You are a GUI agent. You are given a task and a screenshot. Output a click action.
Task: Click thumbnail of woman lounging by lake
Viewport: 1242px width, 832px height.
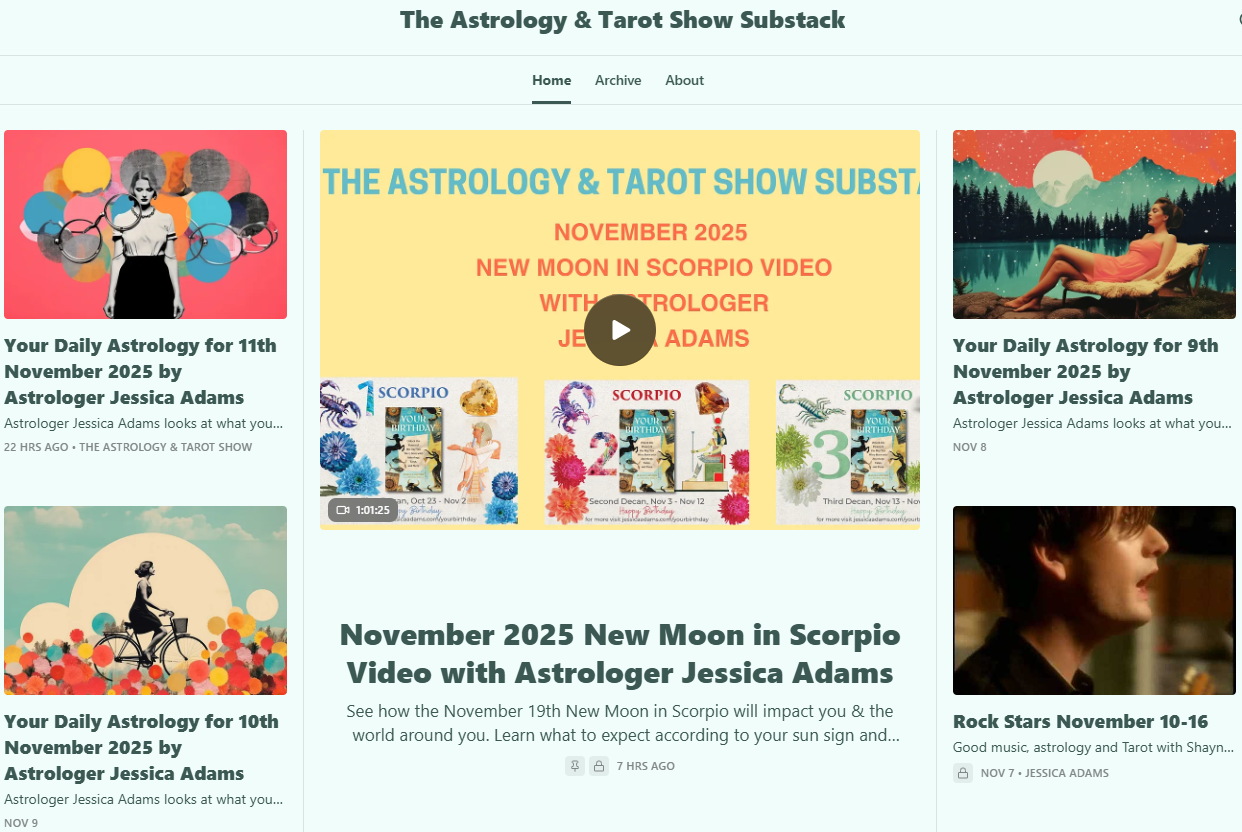pos(1094,225)
